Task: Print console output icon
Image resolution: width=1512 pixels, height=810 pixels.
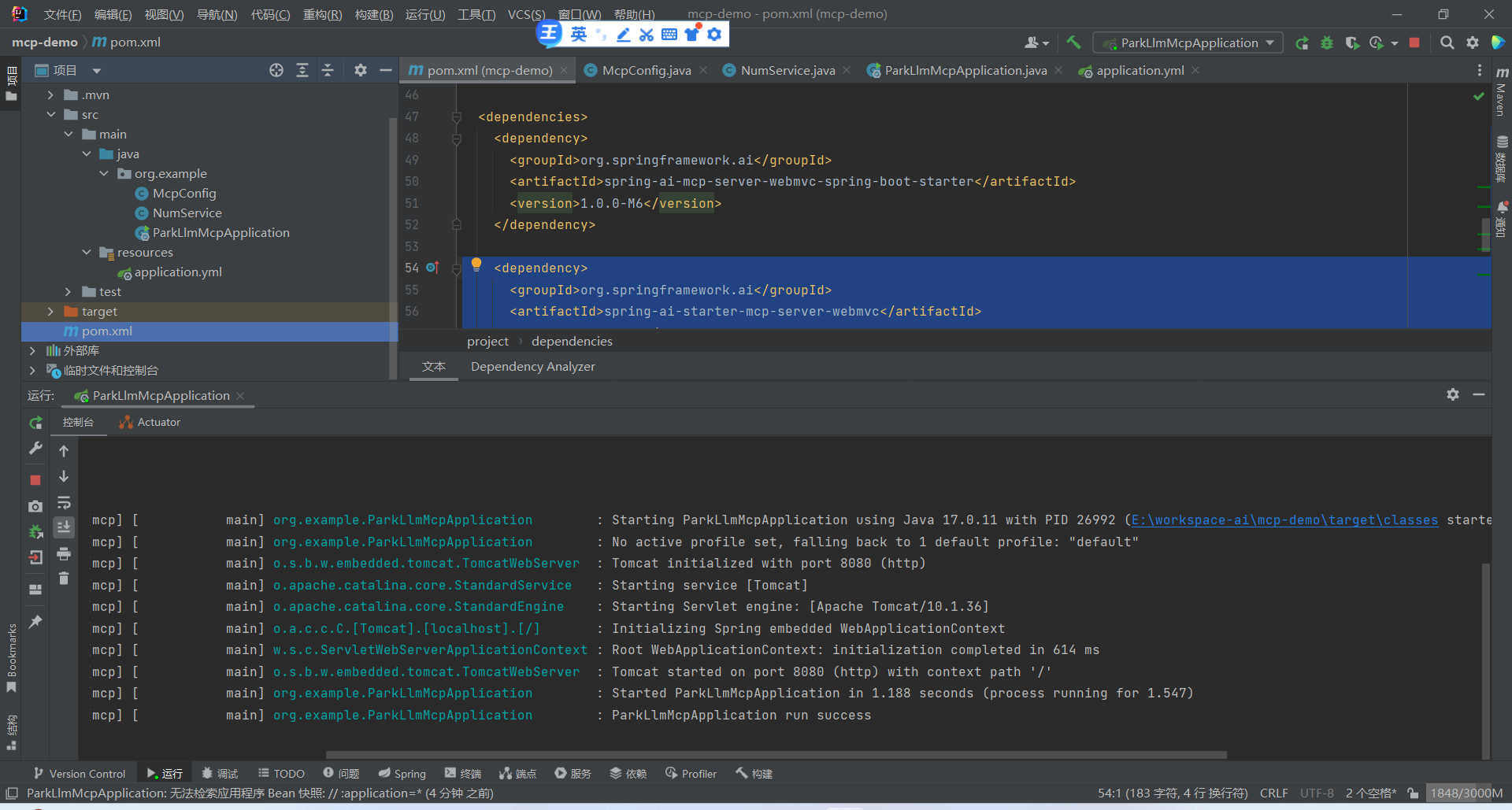Action: 64,554
